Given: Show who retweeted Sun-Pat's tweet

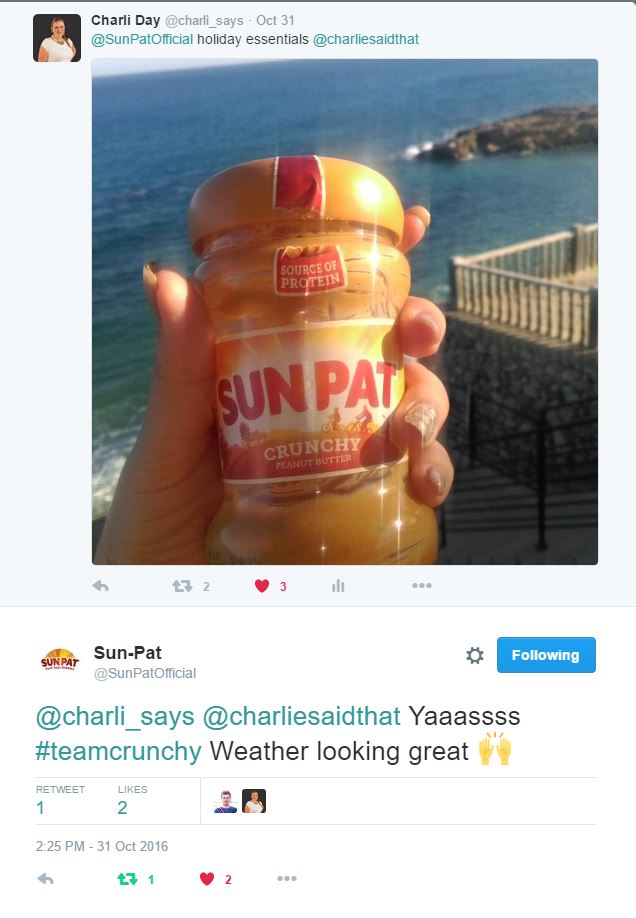Looking at the screenshot, I should point(60,800).
